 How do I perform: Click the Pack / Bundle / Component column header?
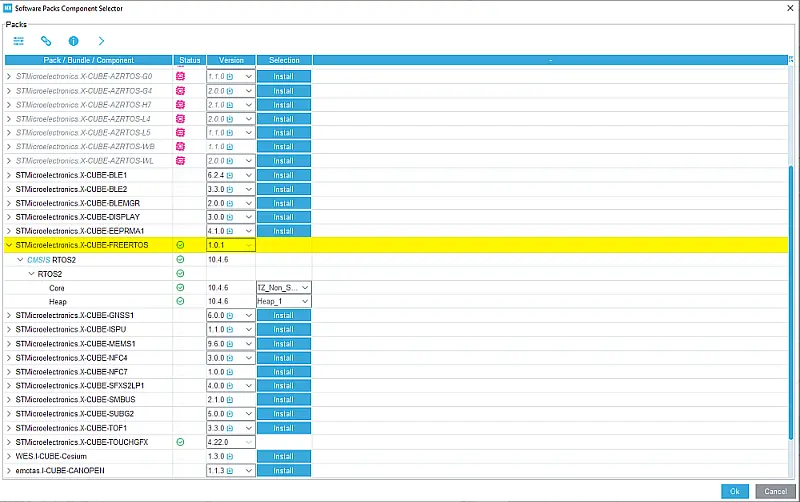point(88,60)
